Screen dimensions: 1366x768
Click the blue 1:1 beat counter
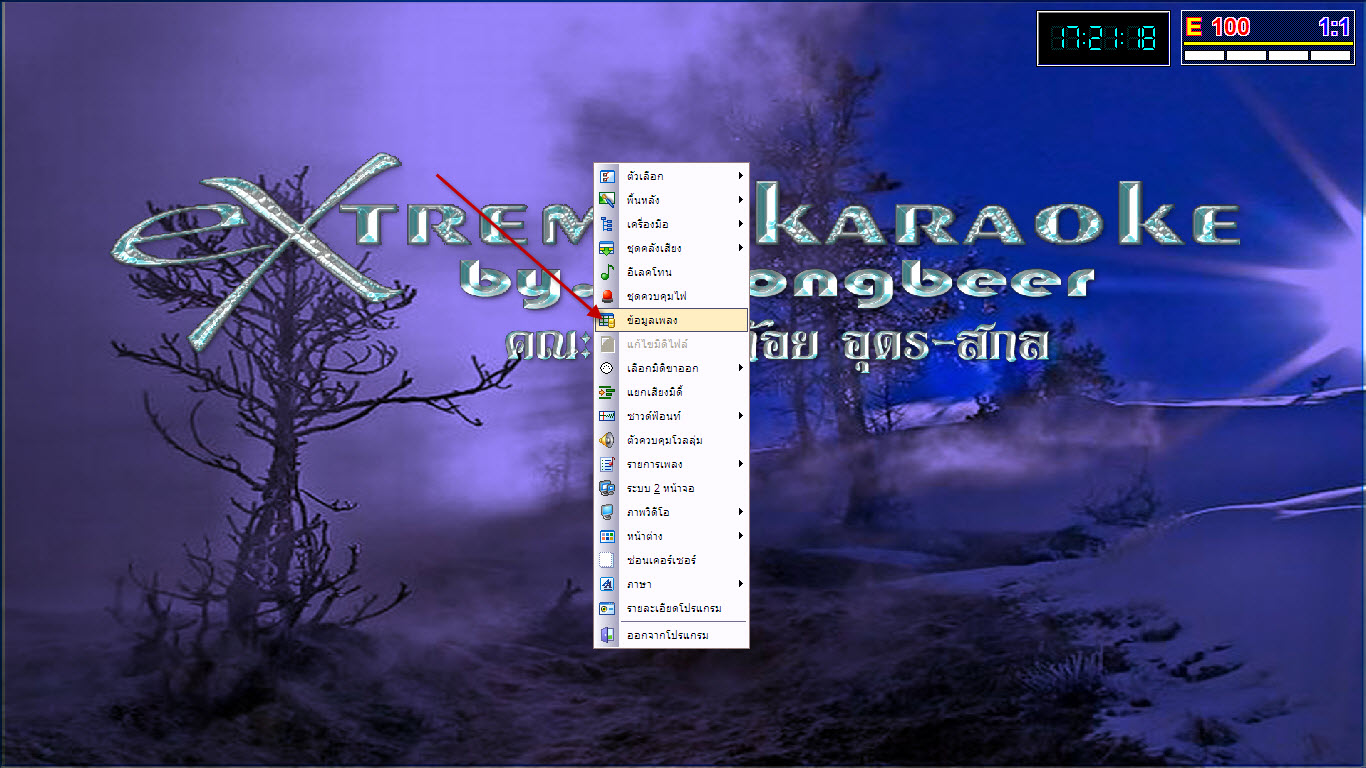pyautogui.click(x=1334, y=27)
